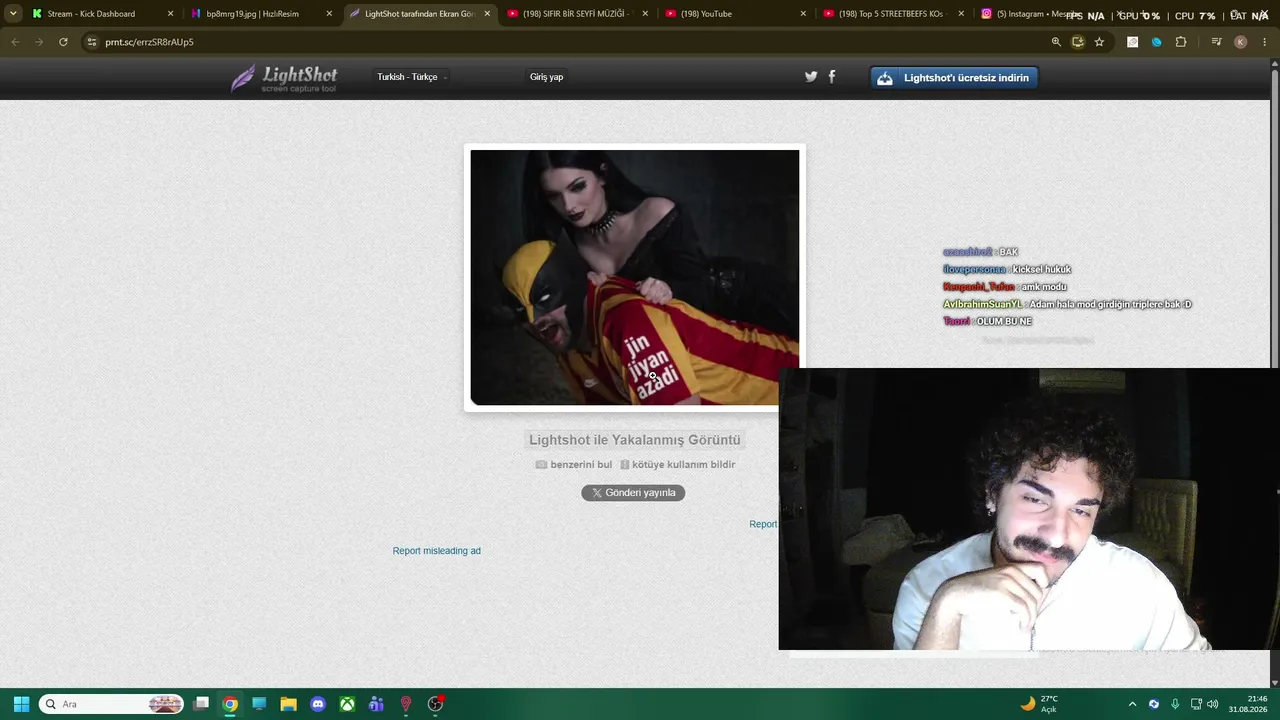Open Chrome's three-dot menu
Screen dimensions: 1280x720
[x=1266, y=42]
